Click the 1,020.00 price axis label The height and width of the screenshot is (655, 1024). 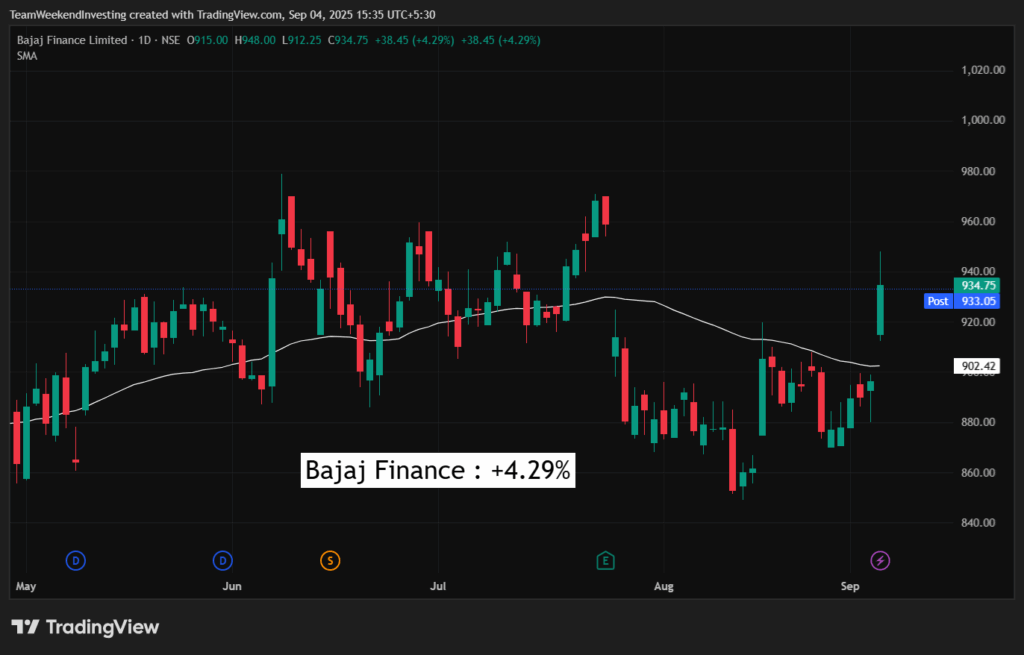(x=983, y=70)
